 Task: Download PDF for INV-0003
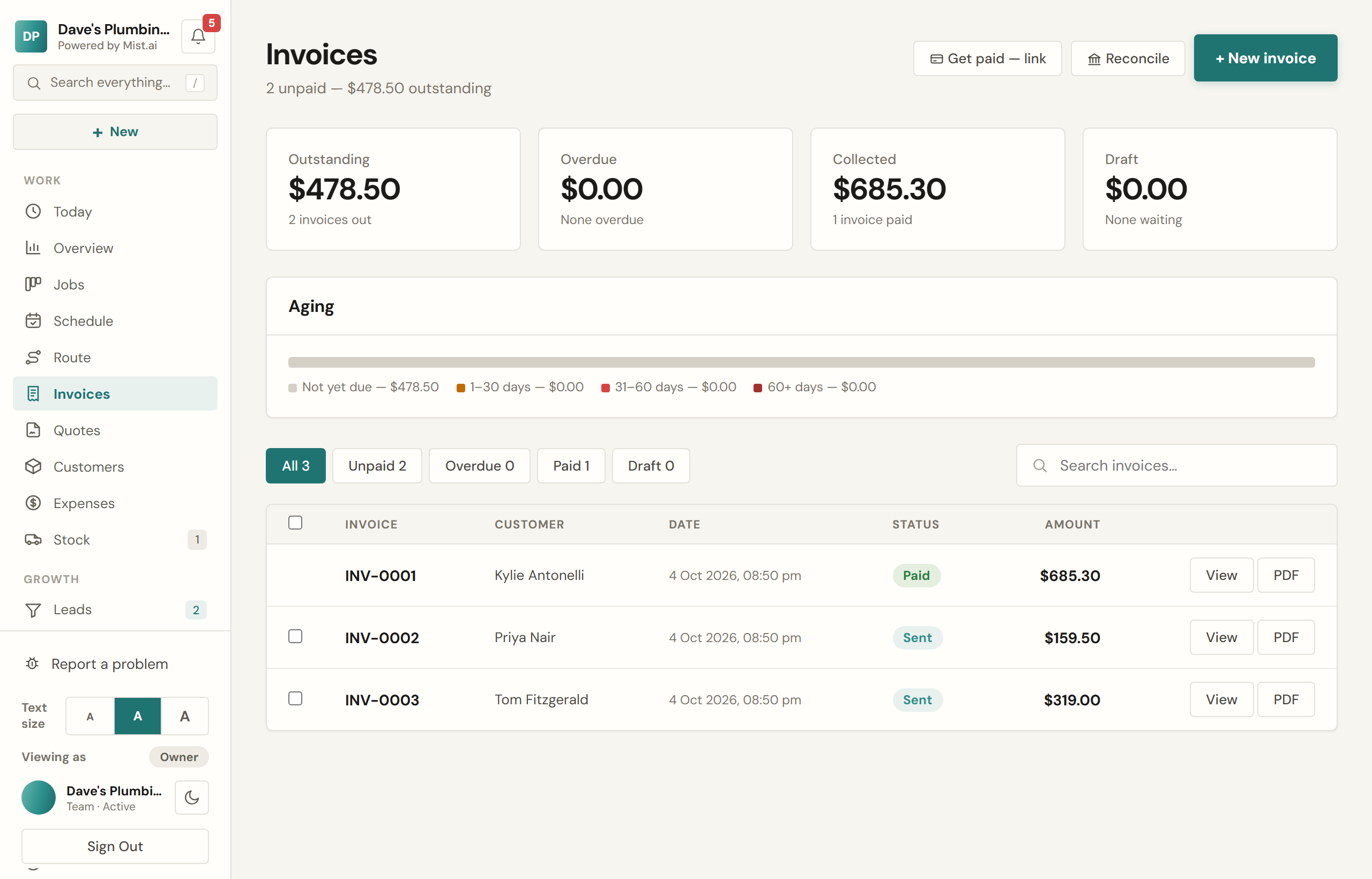click(x=1286, y=700)
